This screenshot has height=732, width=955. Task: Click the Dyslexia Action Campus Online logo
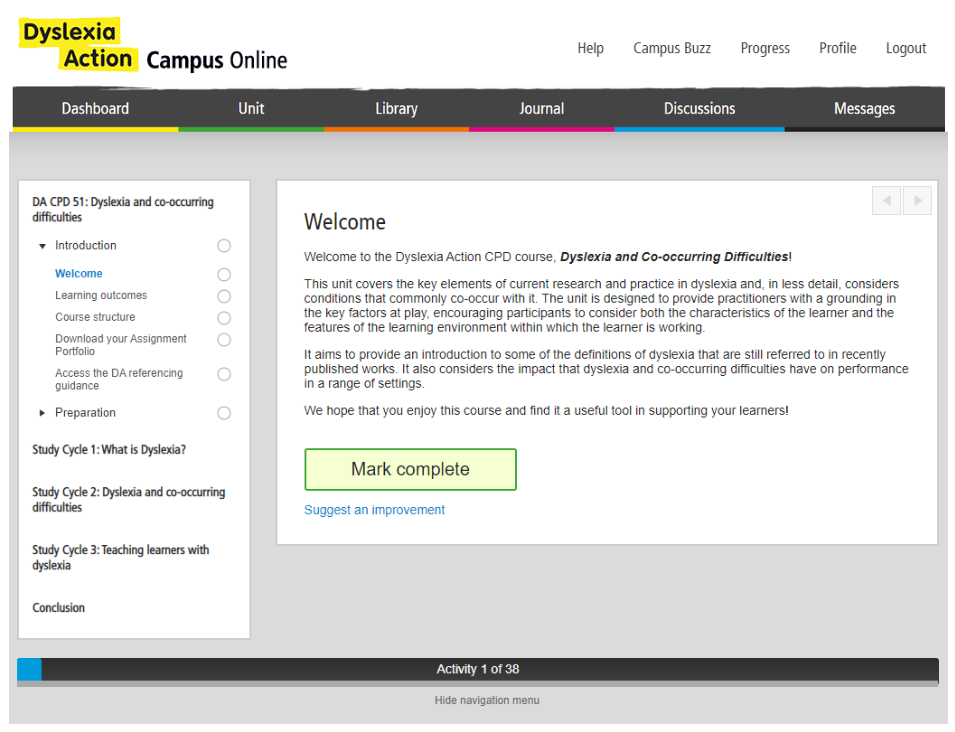153,45
